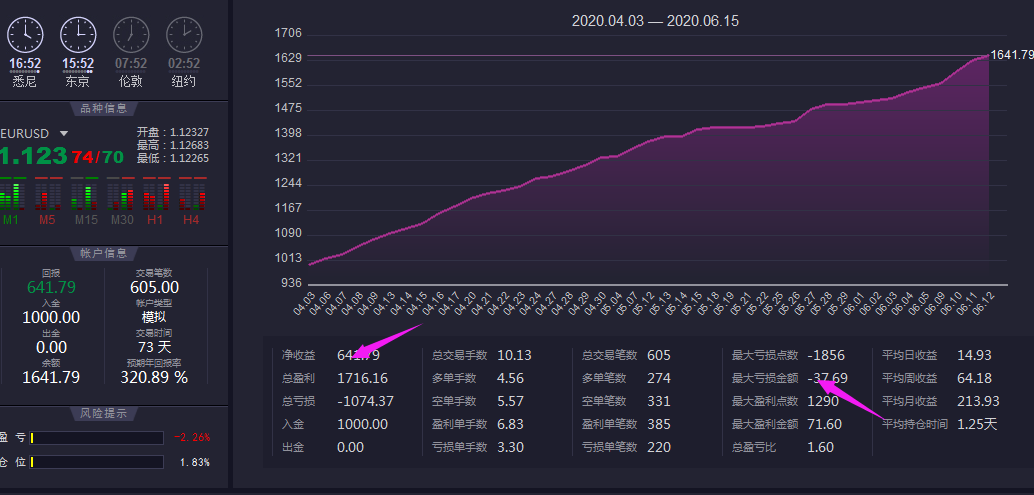Select the H4 timeframe signal bars
Viewport: 1034px width, 495px height.
pos(191,194)
